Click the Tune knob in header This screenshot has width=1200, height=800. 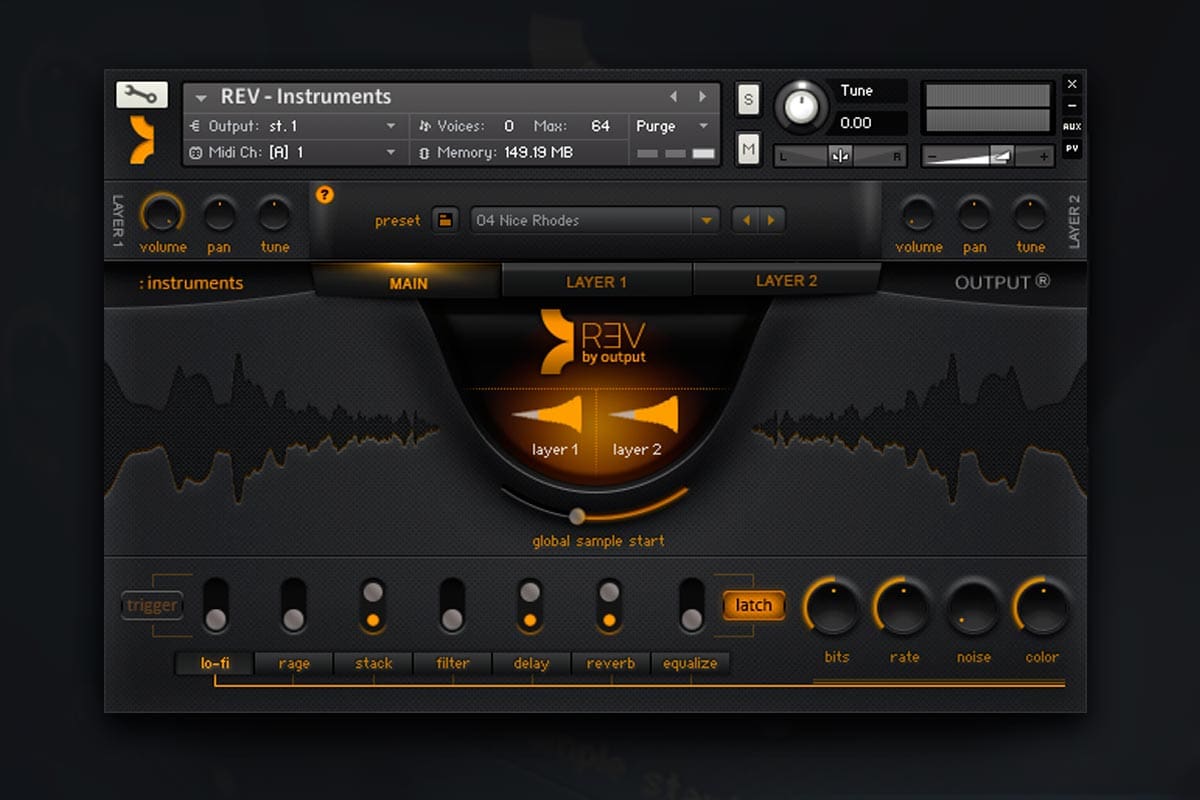click(800, 106)
